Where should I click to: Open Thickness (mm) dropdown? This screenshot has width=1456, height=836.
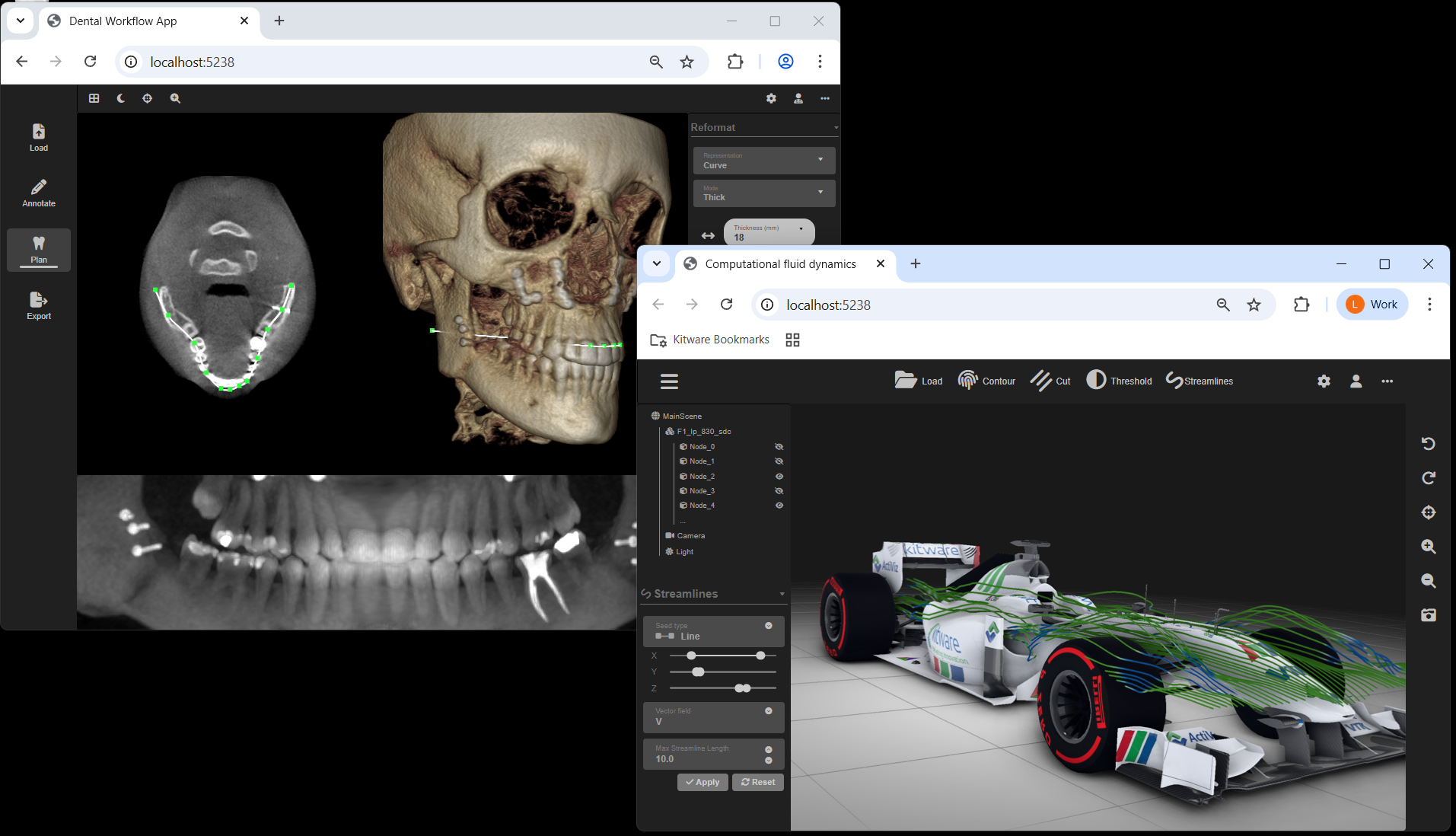point(769,232)
